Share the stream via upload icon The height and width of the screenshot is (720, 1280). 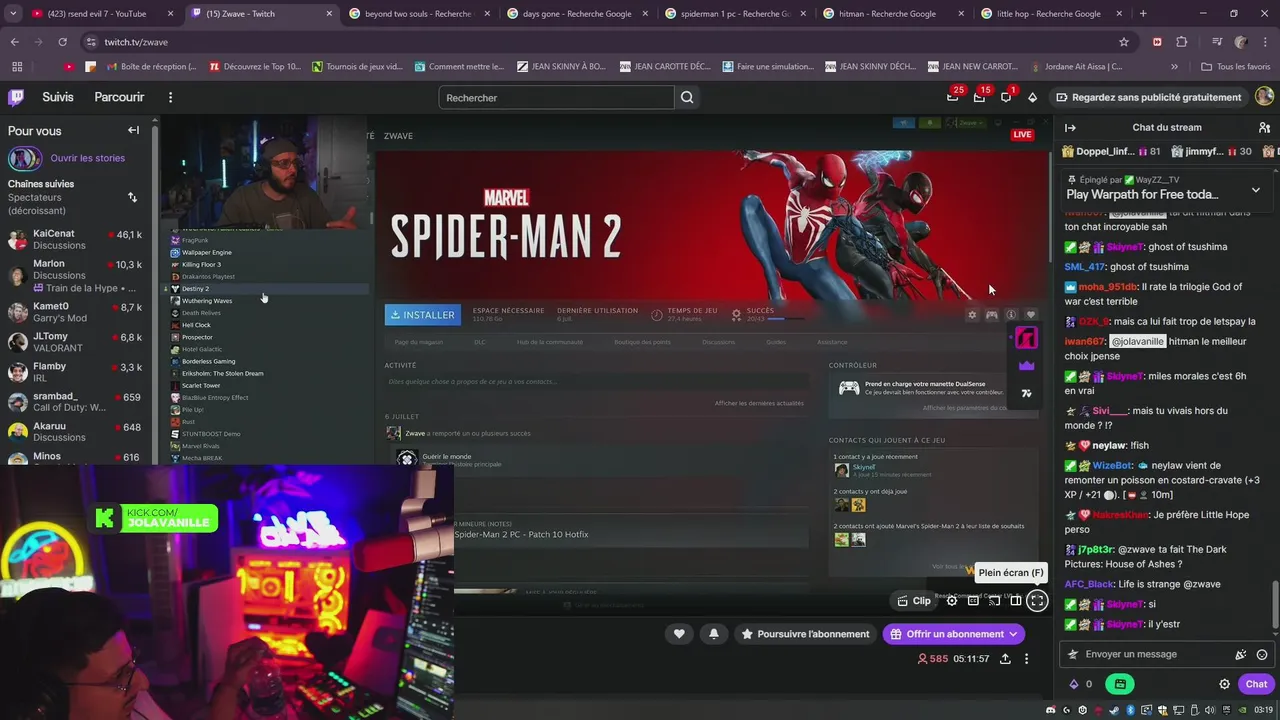(x=1005, y=659)
